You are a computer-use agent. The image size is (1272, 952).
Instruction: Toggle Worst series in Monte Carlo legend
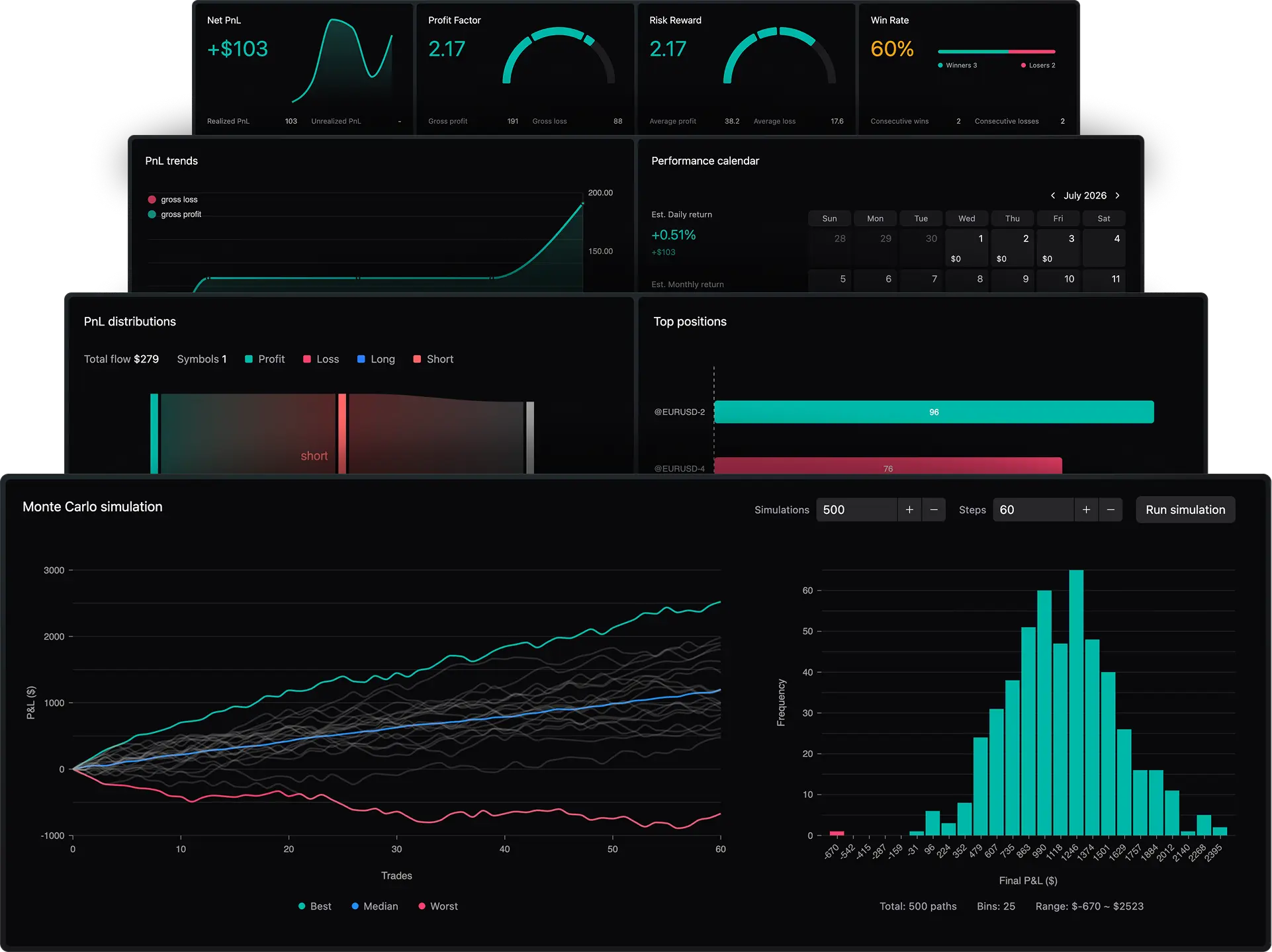click(438, 906)
